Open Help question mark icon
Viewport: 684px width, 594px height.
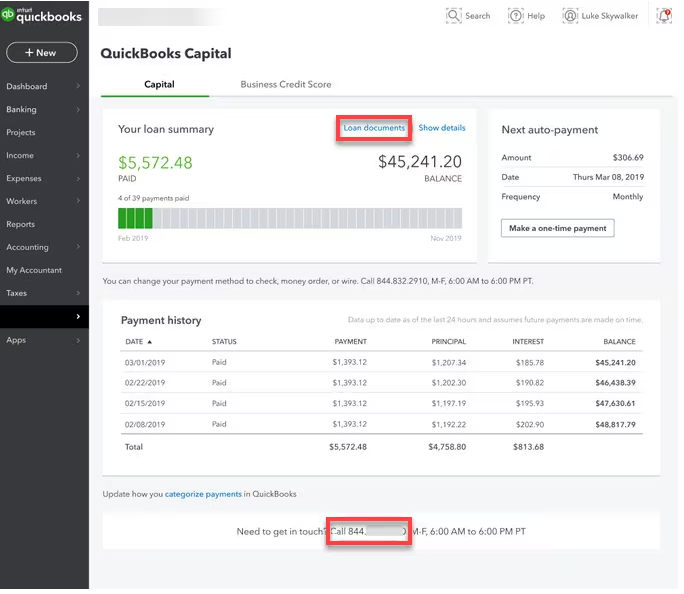click(x=515, y=15)
